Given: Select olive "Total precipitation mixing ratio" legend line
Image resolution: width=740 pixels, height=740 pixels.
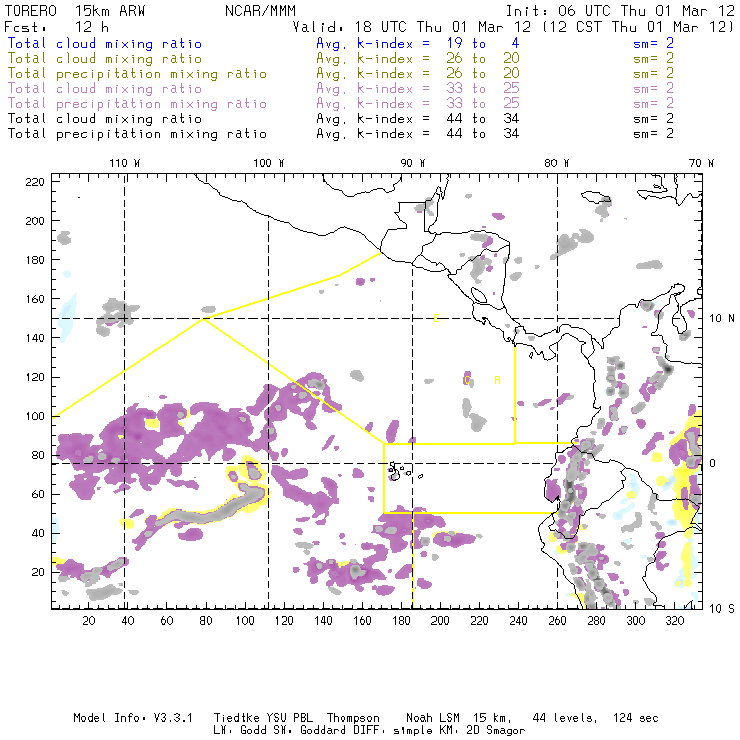Looking at the screenshot, I should pos(137,74).
